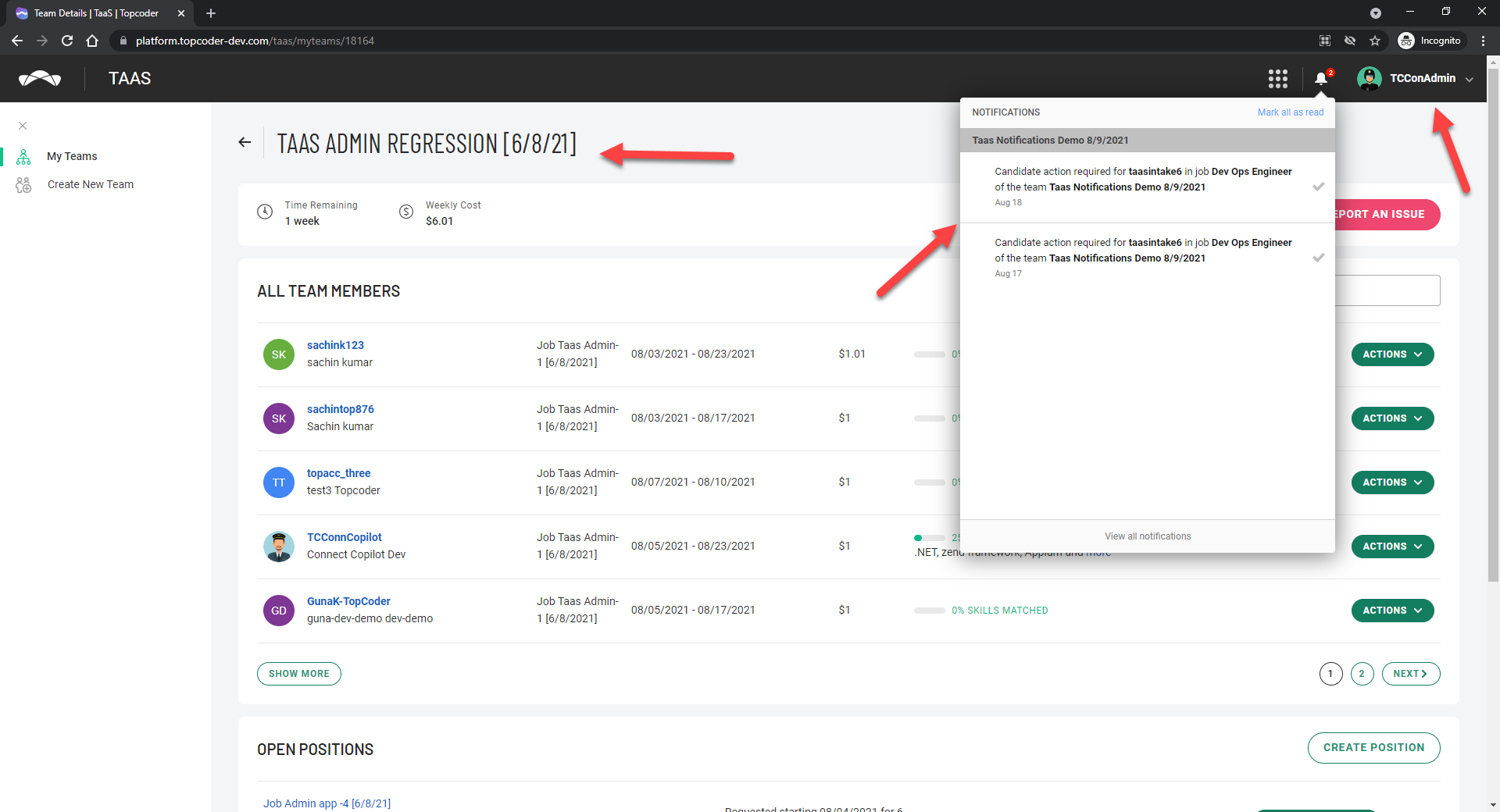This screenshot has height=812, width=1500.
Task: Click the Next page button
Action: 1411,674
